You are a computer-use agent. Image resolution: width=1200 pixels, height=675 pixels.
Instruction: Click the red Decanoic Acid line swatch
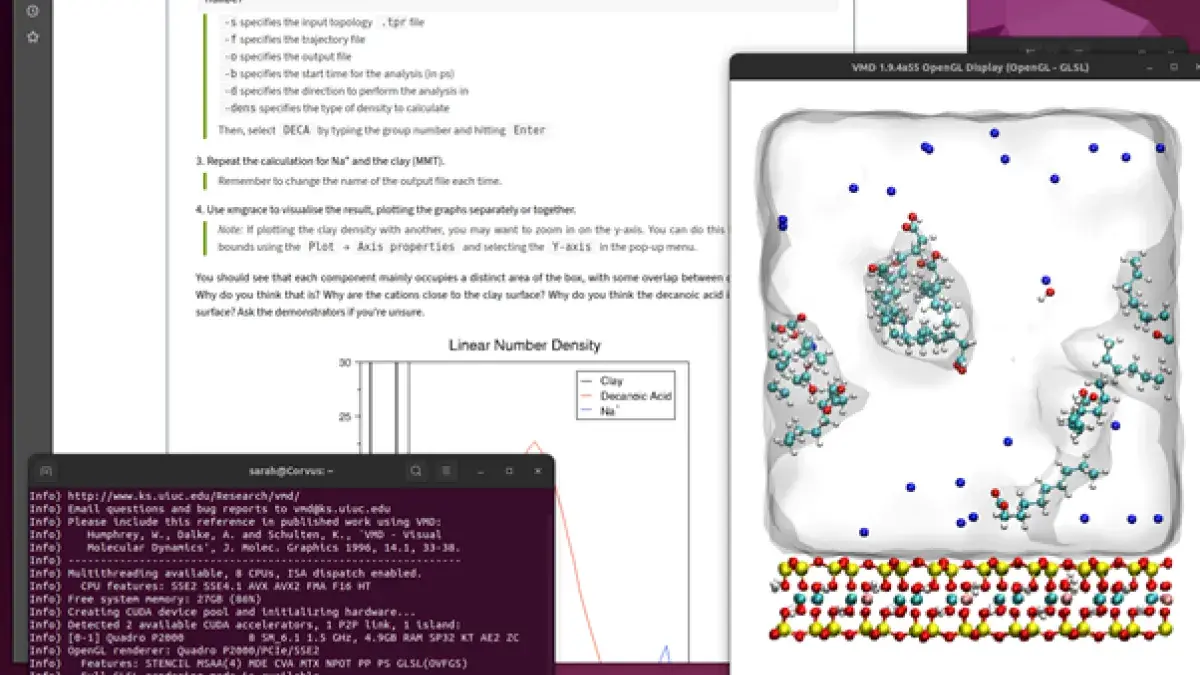(587, 395)
